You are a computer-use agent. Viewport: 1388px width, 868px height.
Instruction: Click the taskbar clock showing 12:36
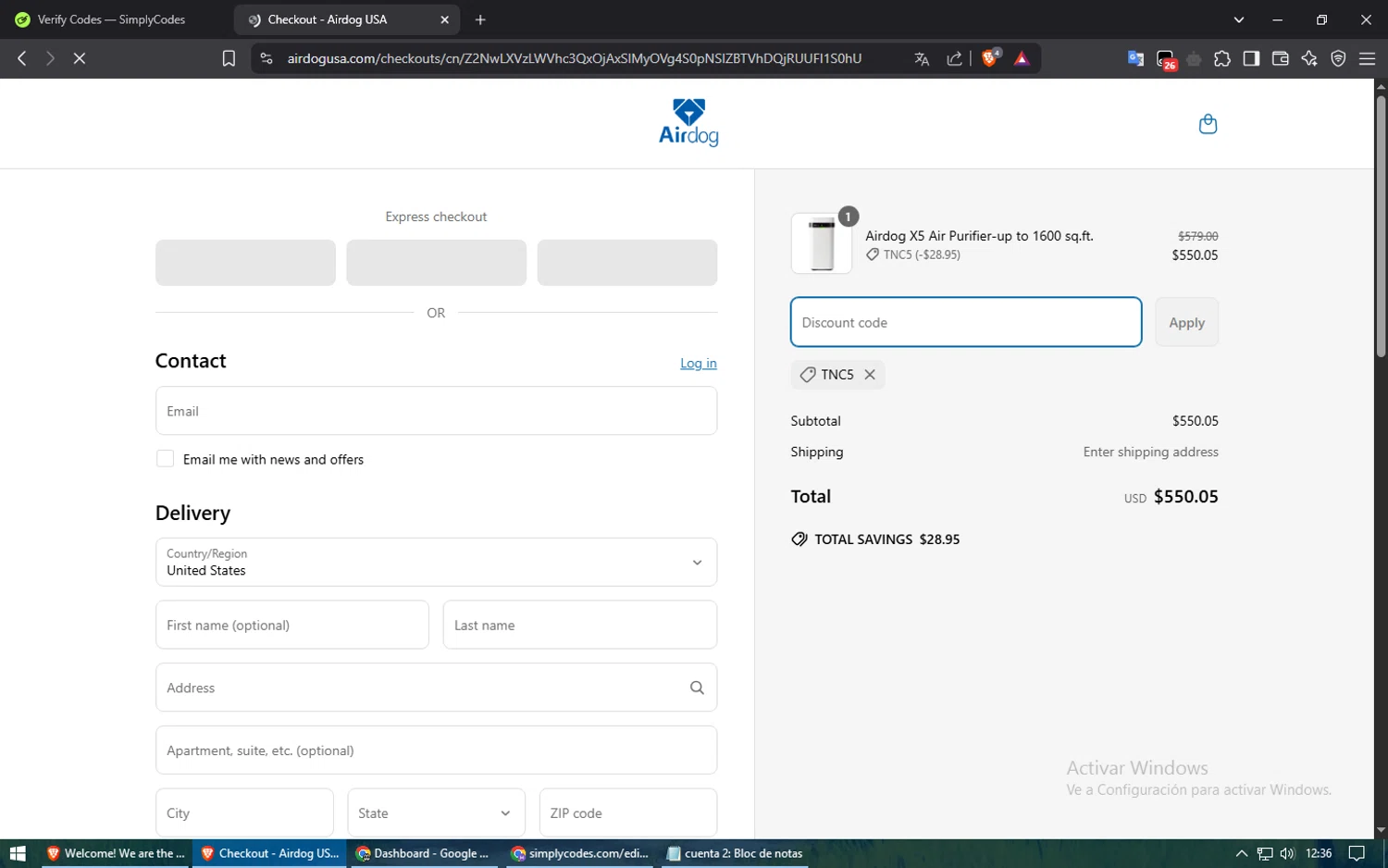coord(1319,853)
